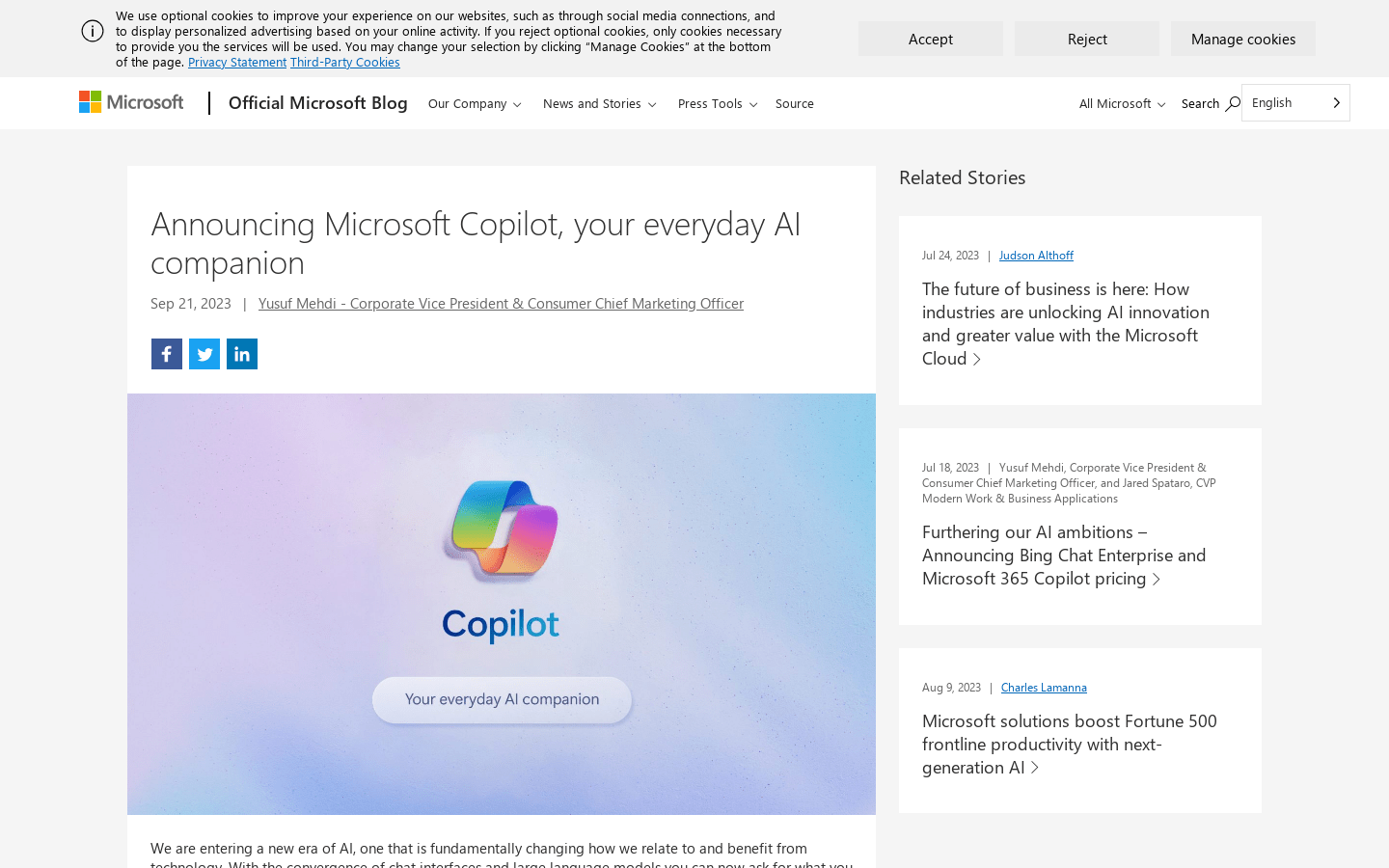Viewport: 1389px width, 868px height.
Task: Share the article on LinkedIn
Action: tap(241, 353)
